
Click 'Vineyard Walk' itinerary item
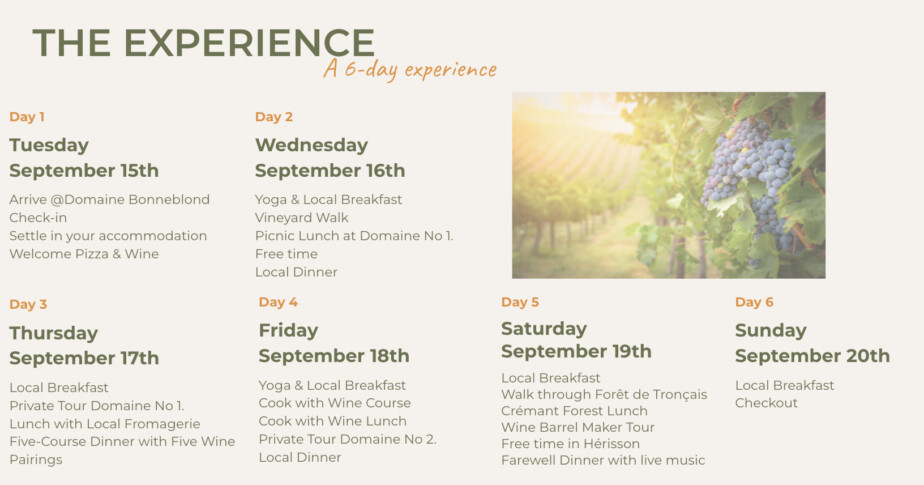pyautogui.click(x=302, y=217)
